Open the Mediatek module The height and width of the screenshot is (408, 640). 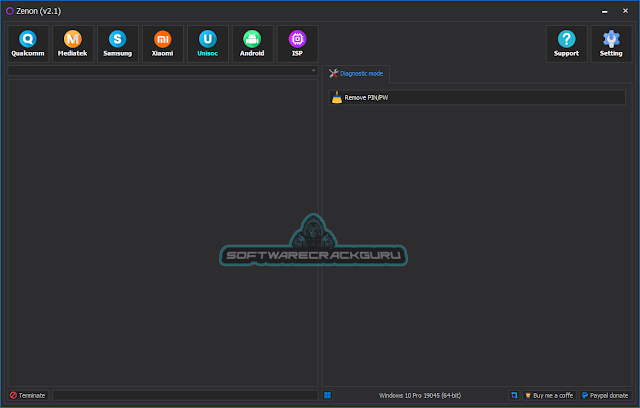click(x=73, y=44)
